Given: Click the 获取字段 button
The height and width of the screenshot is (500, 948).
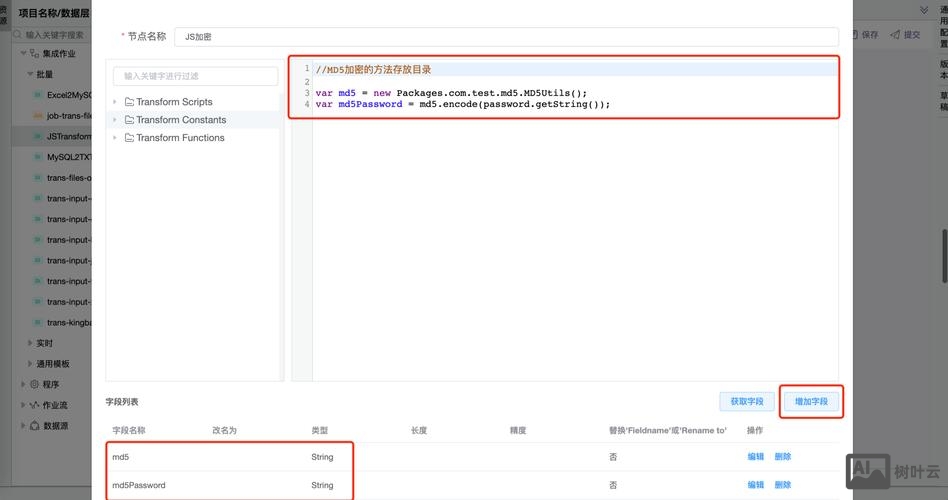Looking at the screenshot, I should point(746,401).
